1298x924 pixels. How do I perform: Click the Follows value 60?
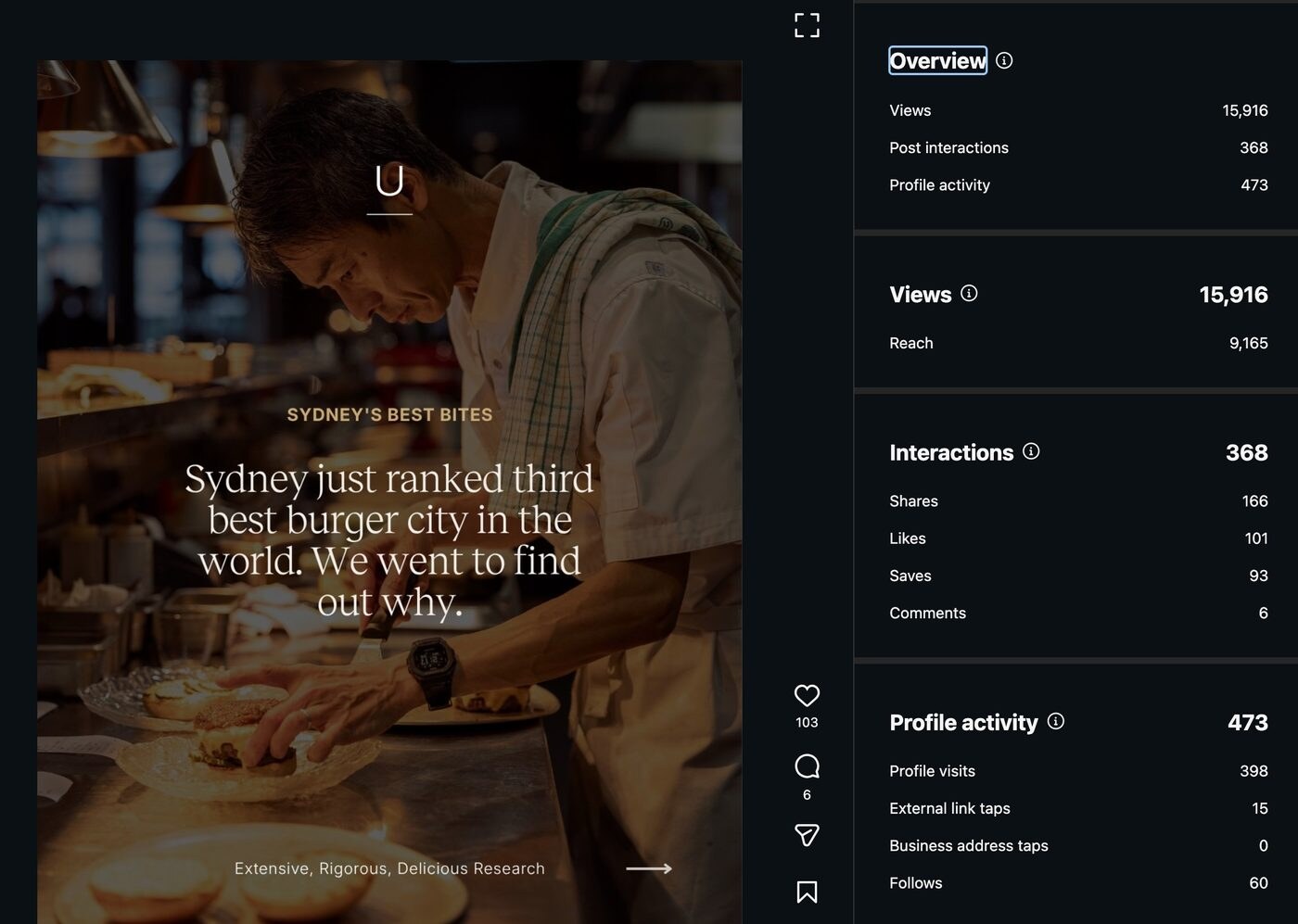[x=1258, y=883]
